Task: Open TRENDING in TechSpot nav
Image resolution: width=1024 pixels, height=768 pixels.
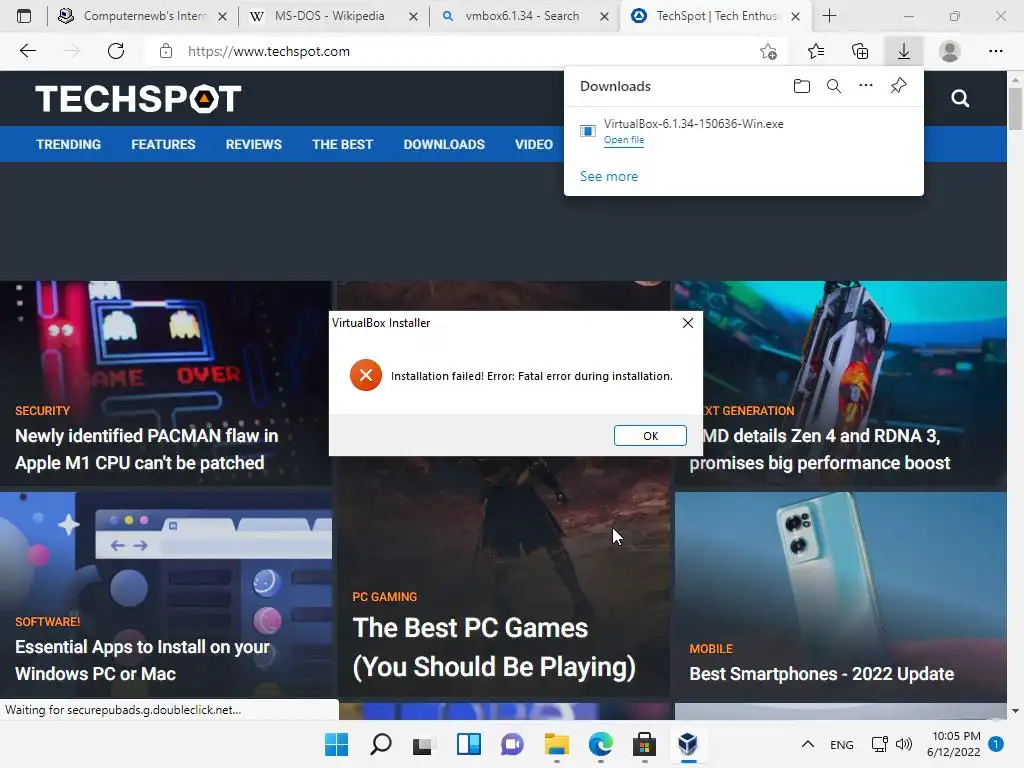Action: tap(69, 144)
